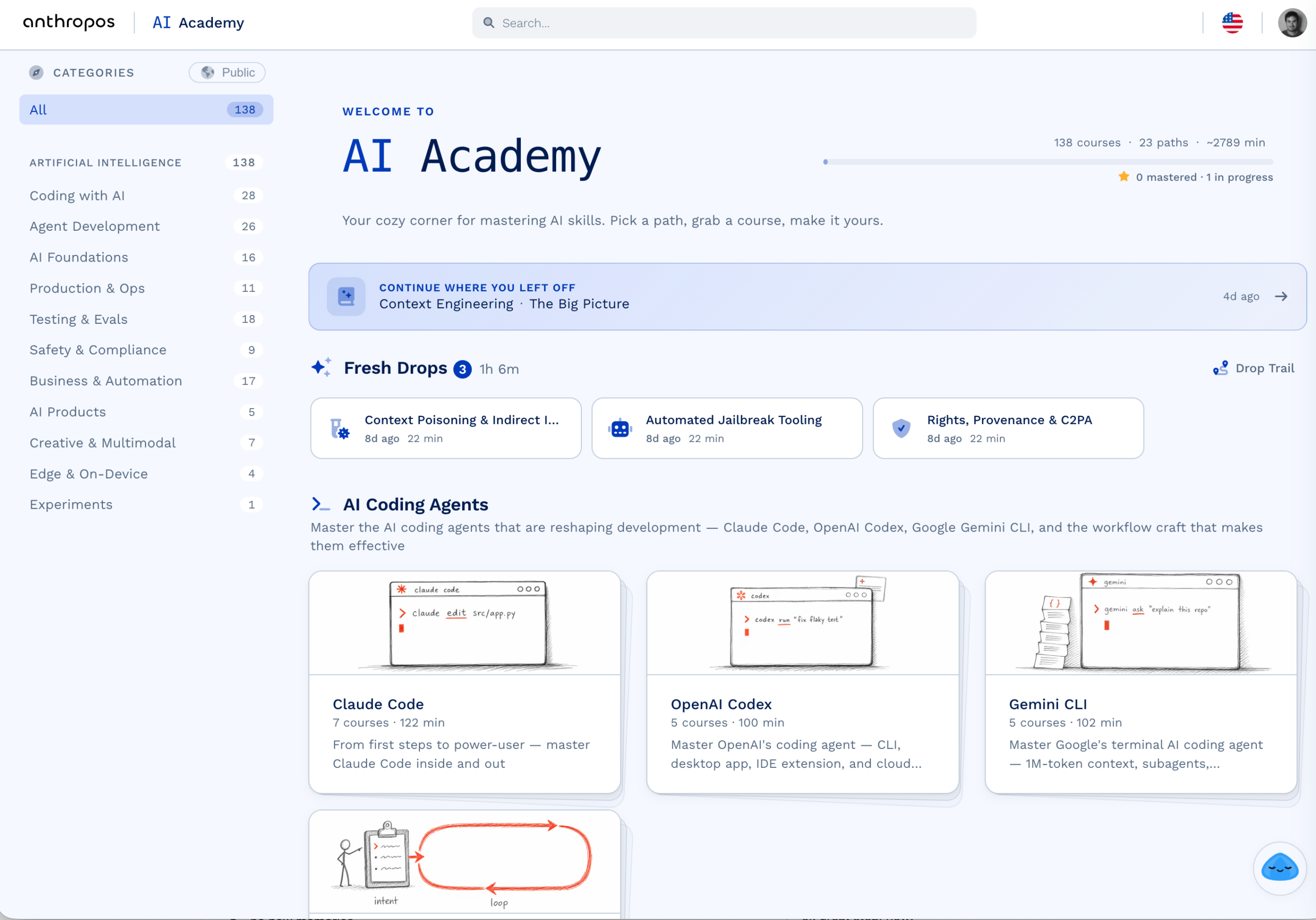Open the Drop Trail link
The width and height of the screenshot is (1316, 920).
coord(1253,368)
